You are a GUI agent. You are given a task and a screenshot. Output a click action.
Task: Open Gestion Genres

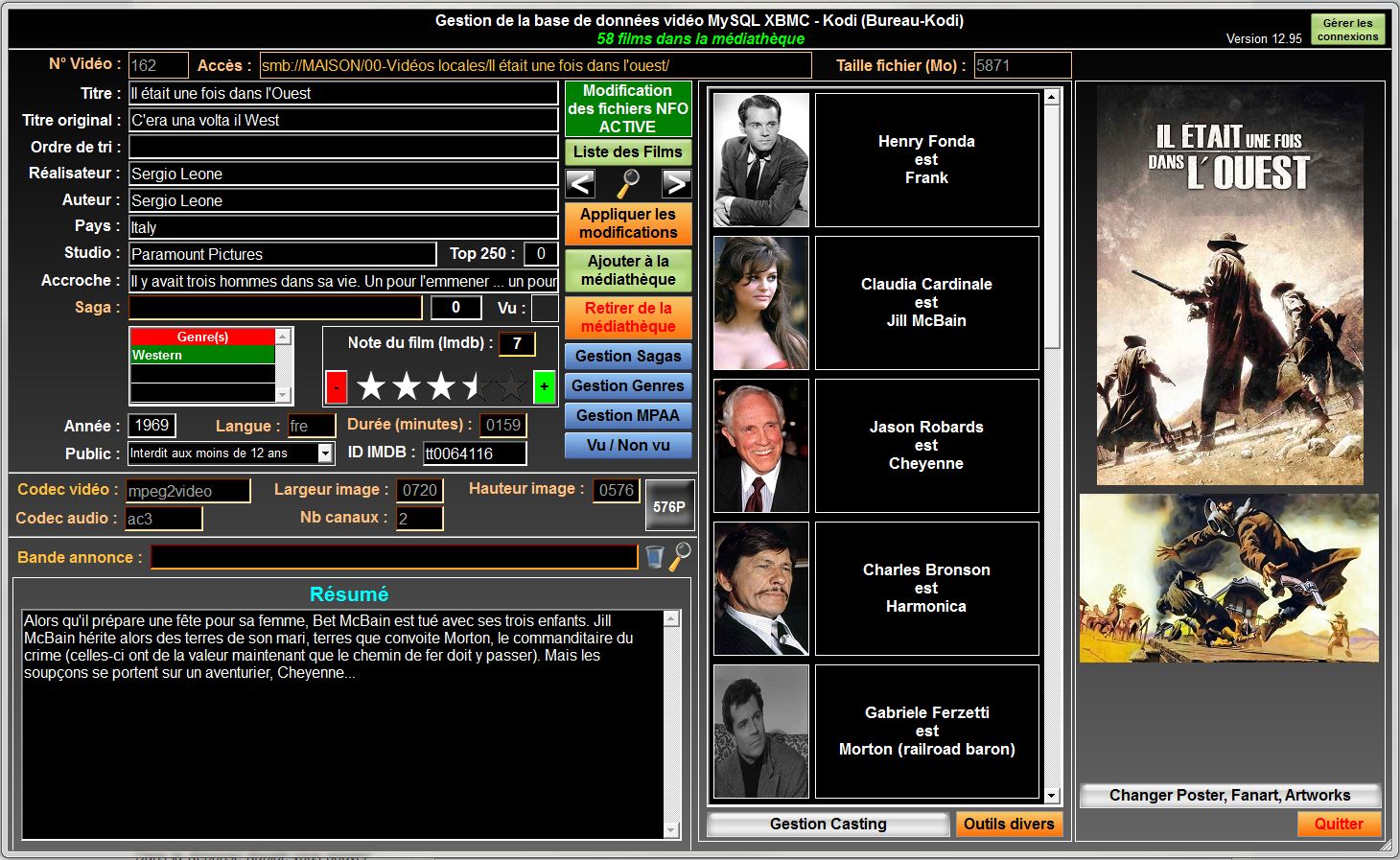[x=628, y=386]
